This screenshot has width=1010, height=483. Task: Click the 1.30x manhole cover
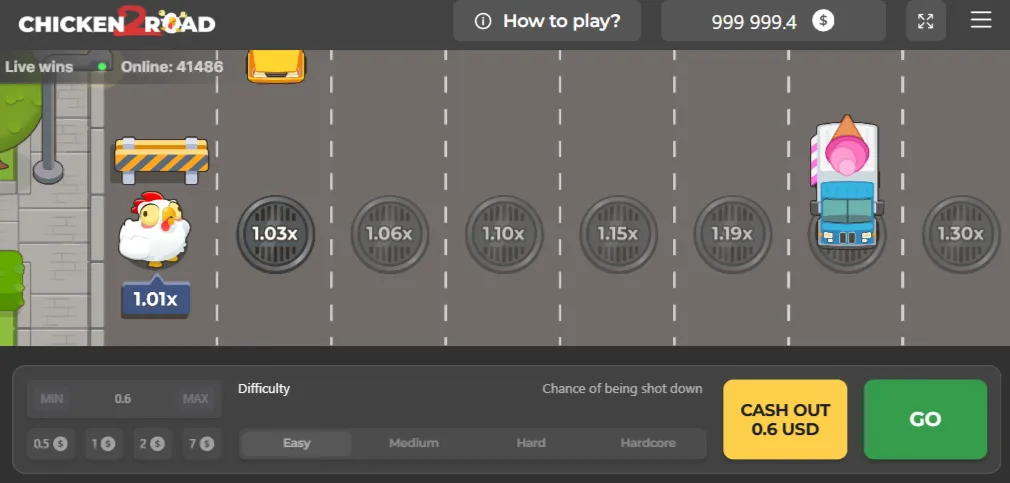click(x=960, y=234)
